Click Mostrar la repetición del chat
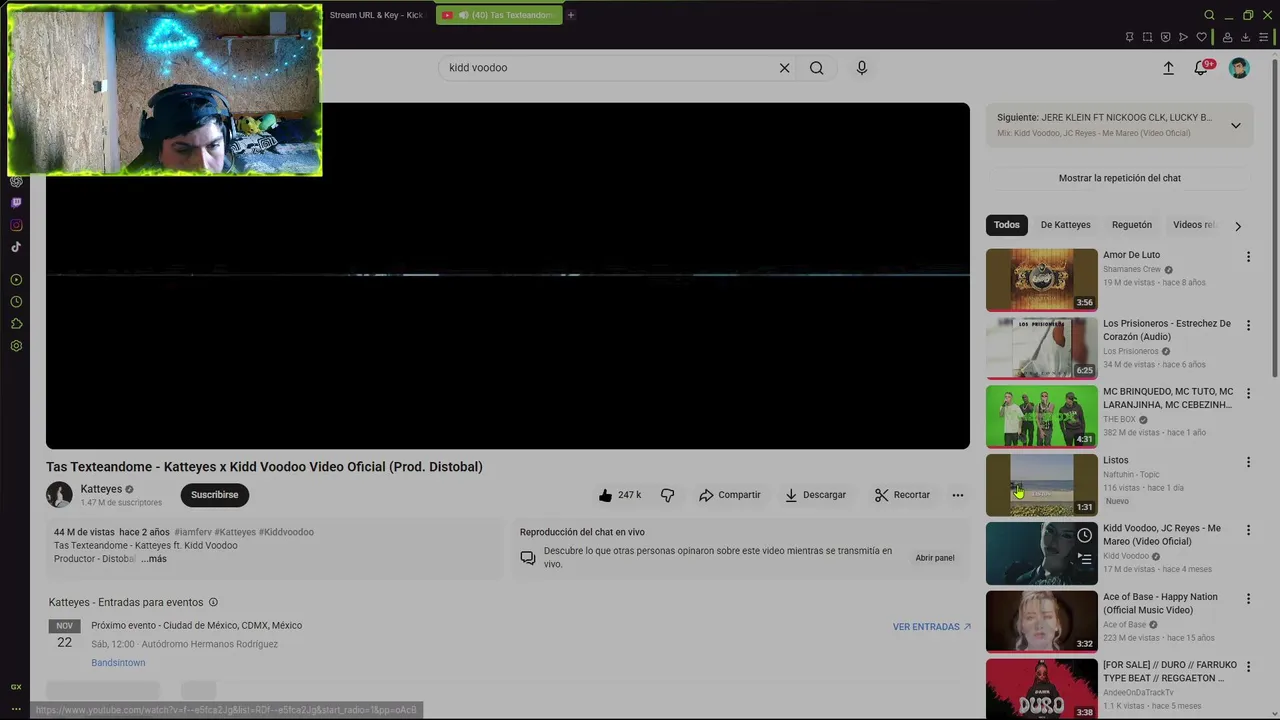The width and height of the screenshot is (1280, 720). click(x=1120, y=178)
